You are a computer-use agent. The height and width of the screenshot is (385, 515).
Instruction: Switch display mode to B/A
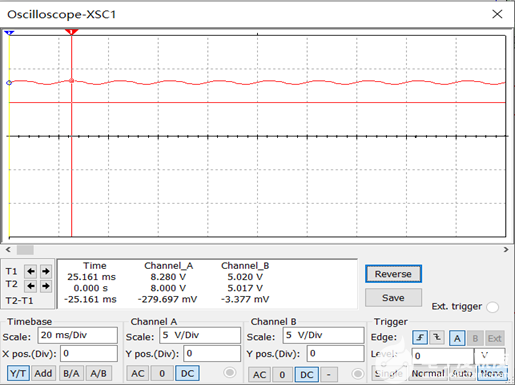[71, 373]
